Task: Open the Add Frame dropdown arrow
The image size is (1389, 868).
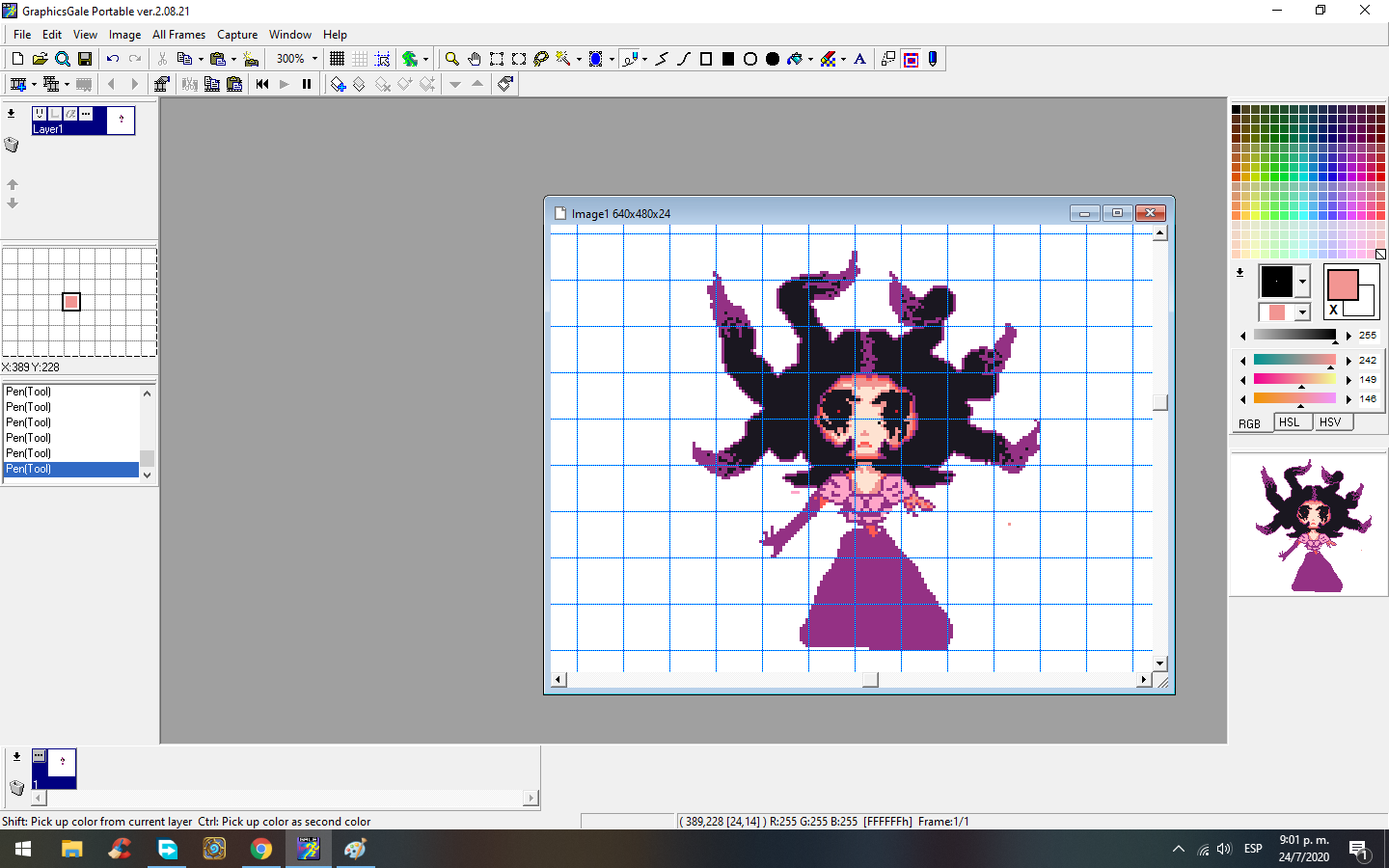Action: pyautogui.click(x=34, y=84)
